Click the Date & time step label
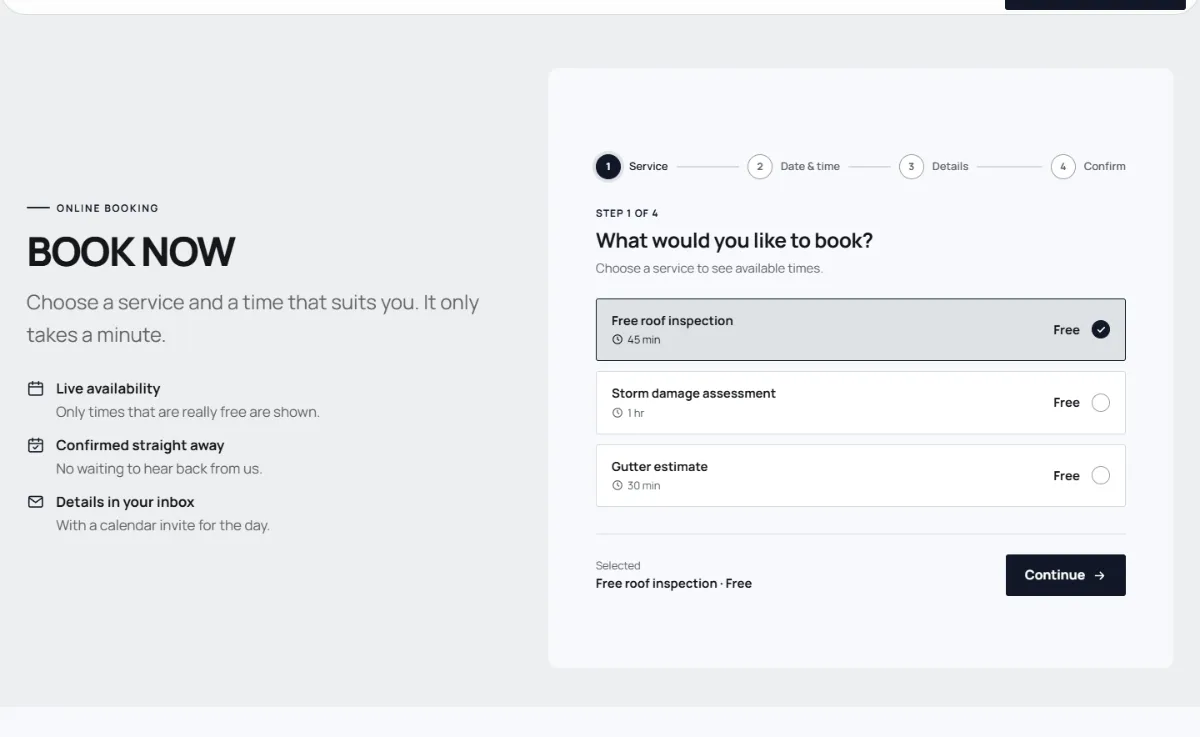The width and height of the screenshot is (1200, 737). coord(810,167)
